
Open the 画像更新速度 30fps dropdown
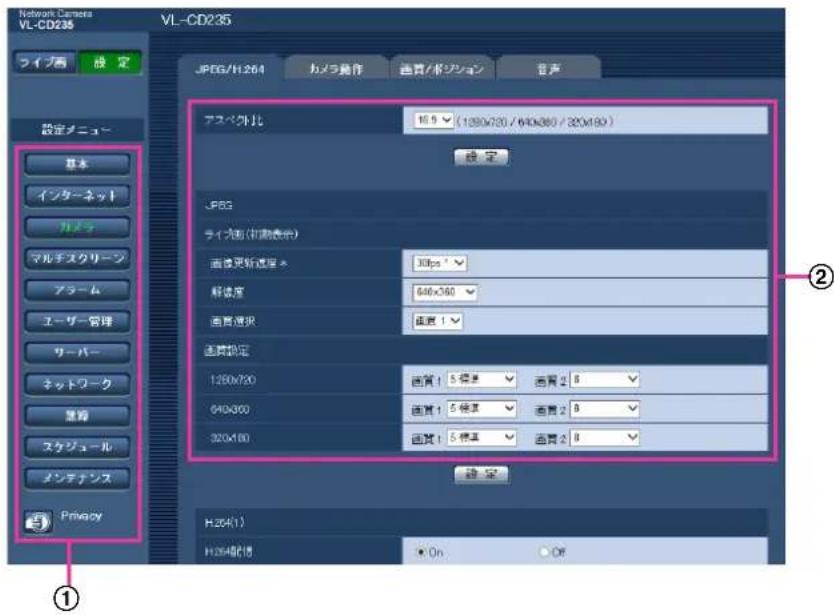tap(440, 263)
